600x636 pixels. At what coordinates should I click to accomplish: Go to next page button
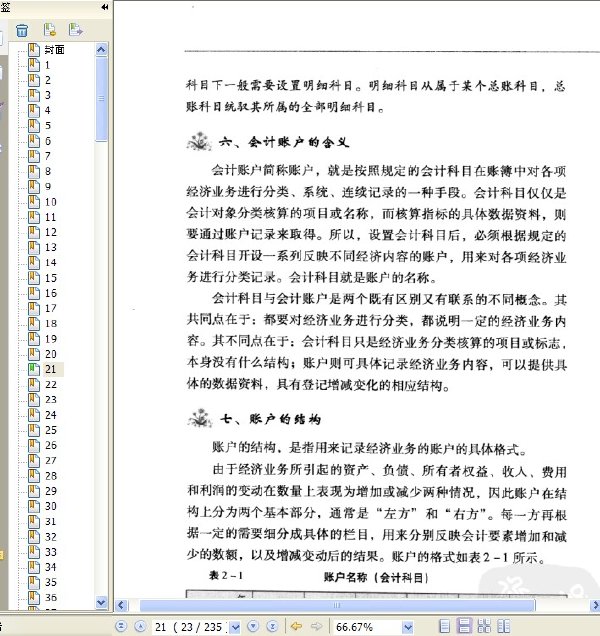click(253, 626)
